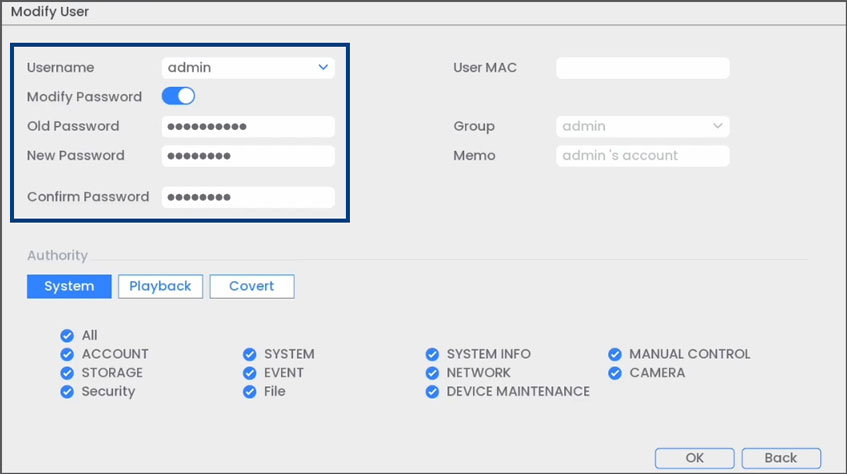Expand the Group dropdown
This screenshot has height=474, width=847.
[x=642, y=127]
